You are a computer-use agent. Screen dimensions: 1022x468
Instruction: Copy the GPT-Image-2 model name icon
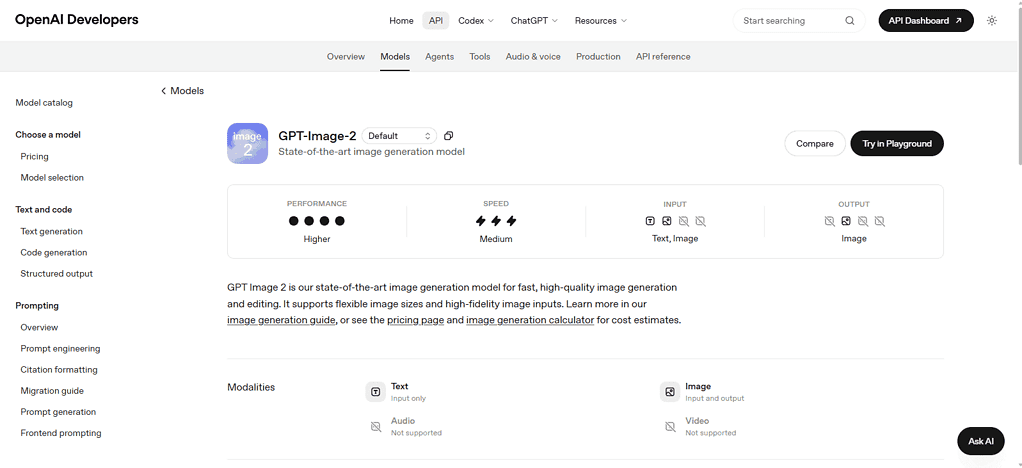coord(448,136)
